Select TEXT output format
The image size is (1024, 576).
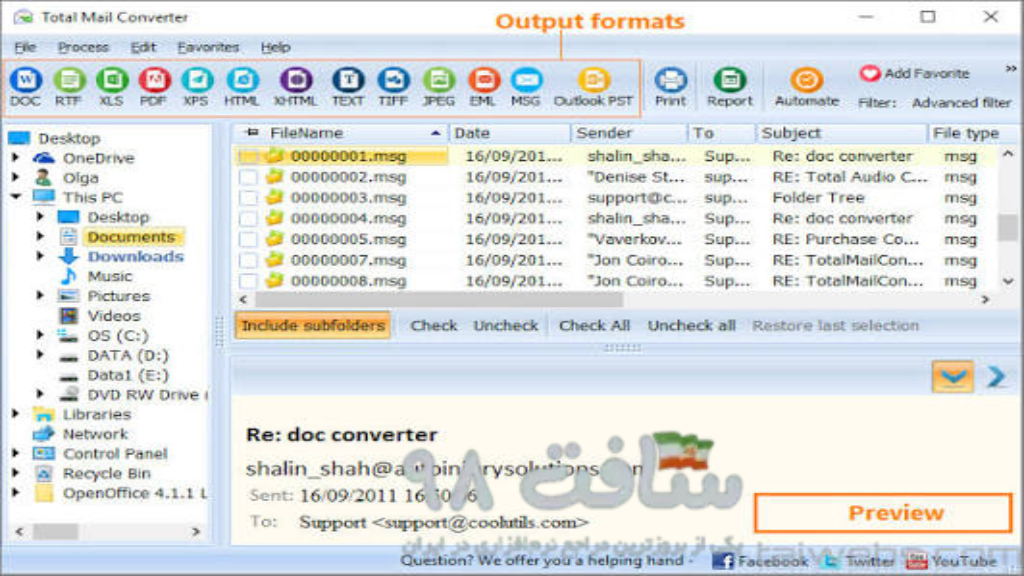point(348,87)
